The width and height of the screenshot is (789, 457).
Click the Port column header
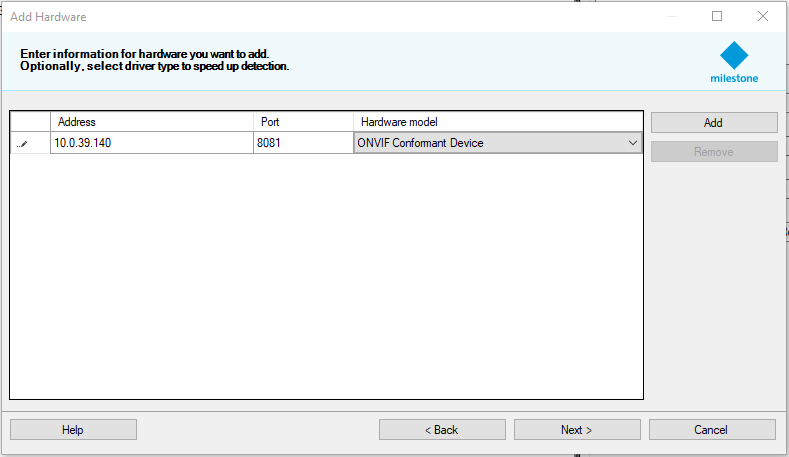[303, 122]
